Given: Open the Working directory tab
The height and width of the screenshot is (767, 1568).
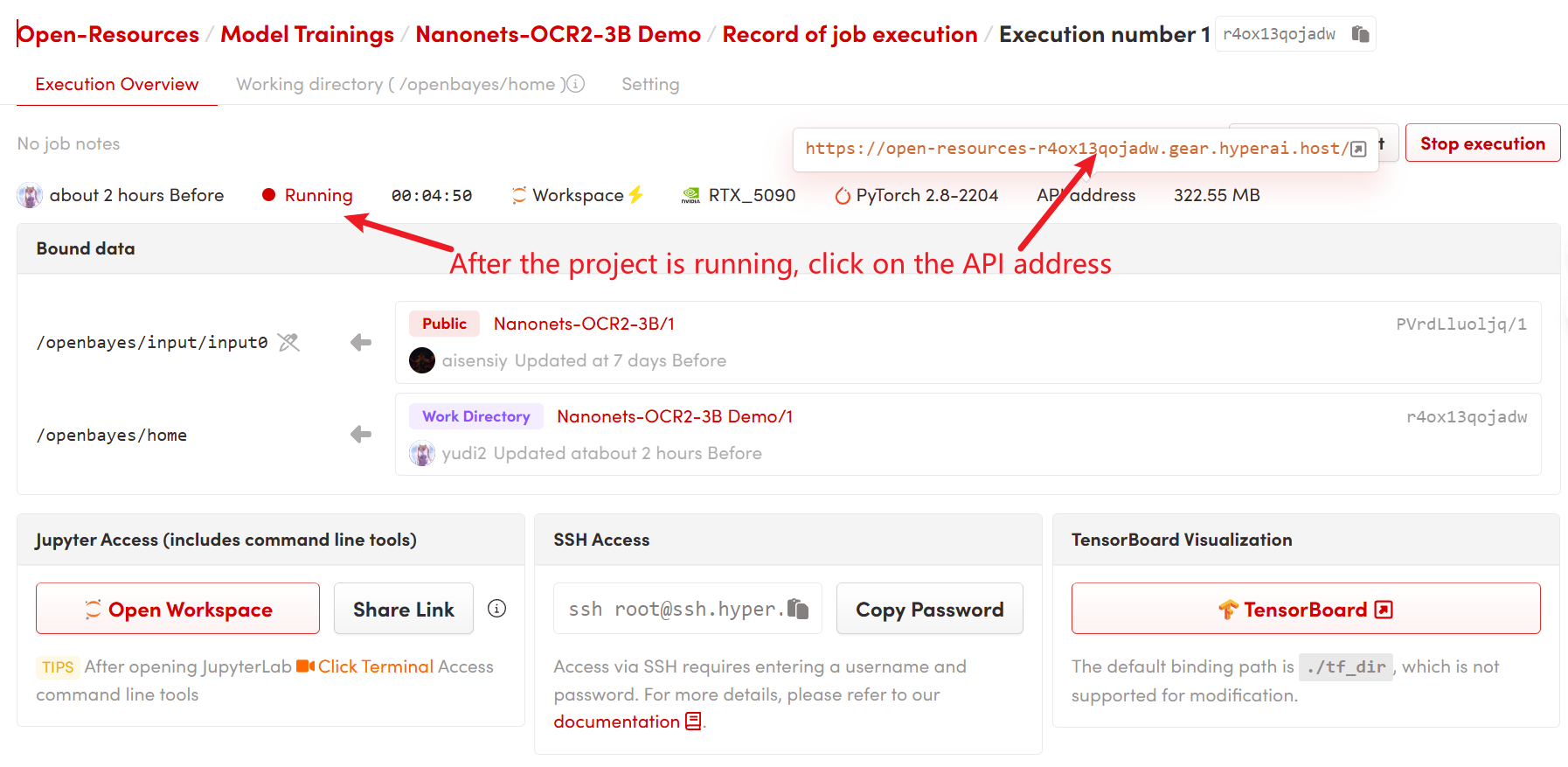Looking at the screenshot, I should (399, 84).
